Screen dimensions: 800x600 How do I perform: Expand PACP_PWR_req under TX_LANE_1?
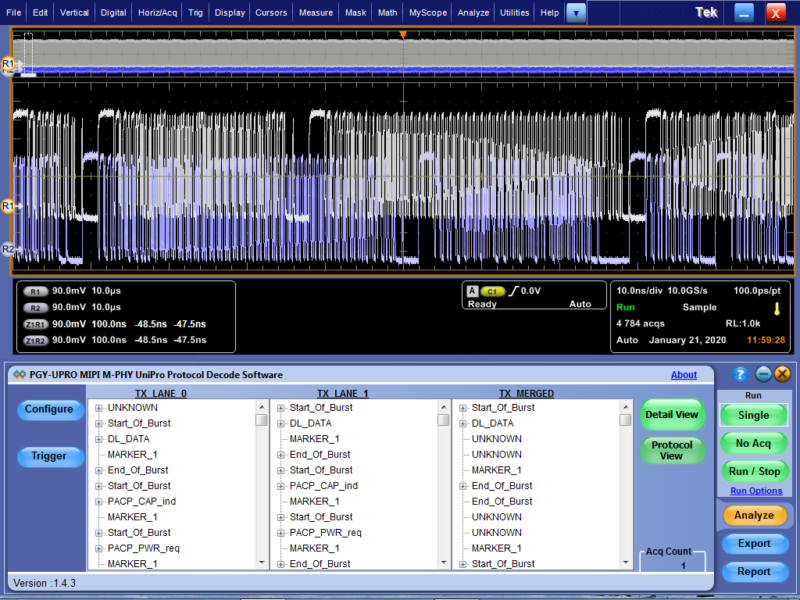[x=281, y=532]
